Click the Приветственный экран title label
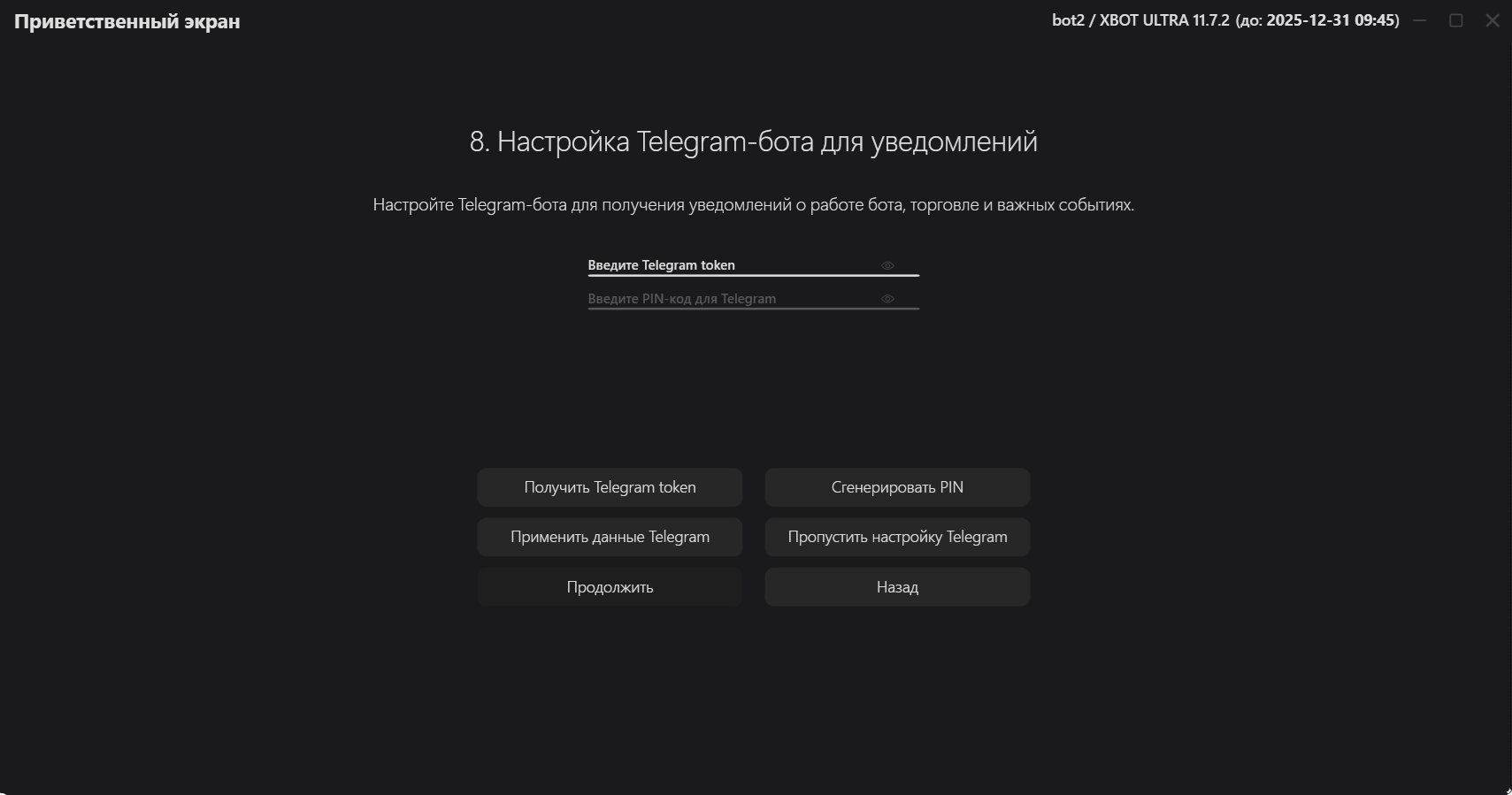Viewport: 1512px width, 795px height. 127,21
